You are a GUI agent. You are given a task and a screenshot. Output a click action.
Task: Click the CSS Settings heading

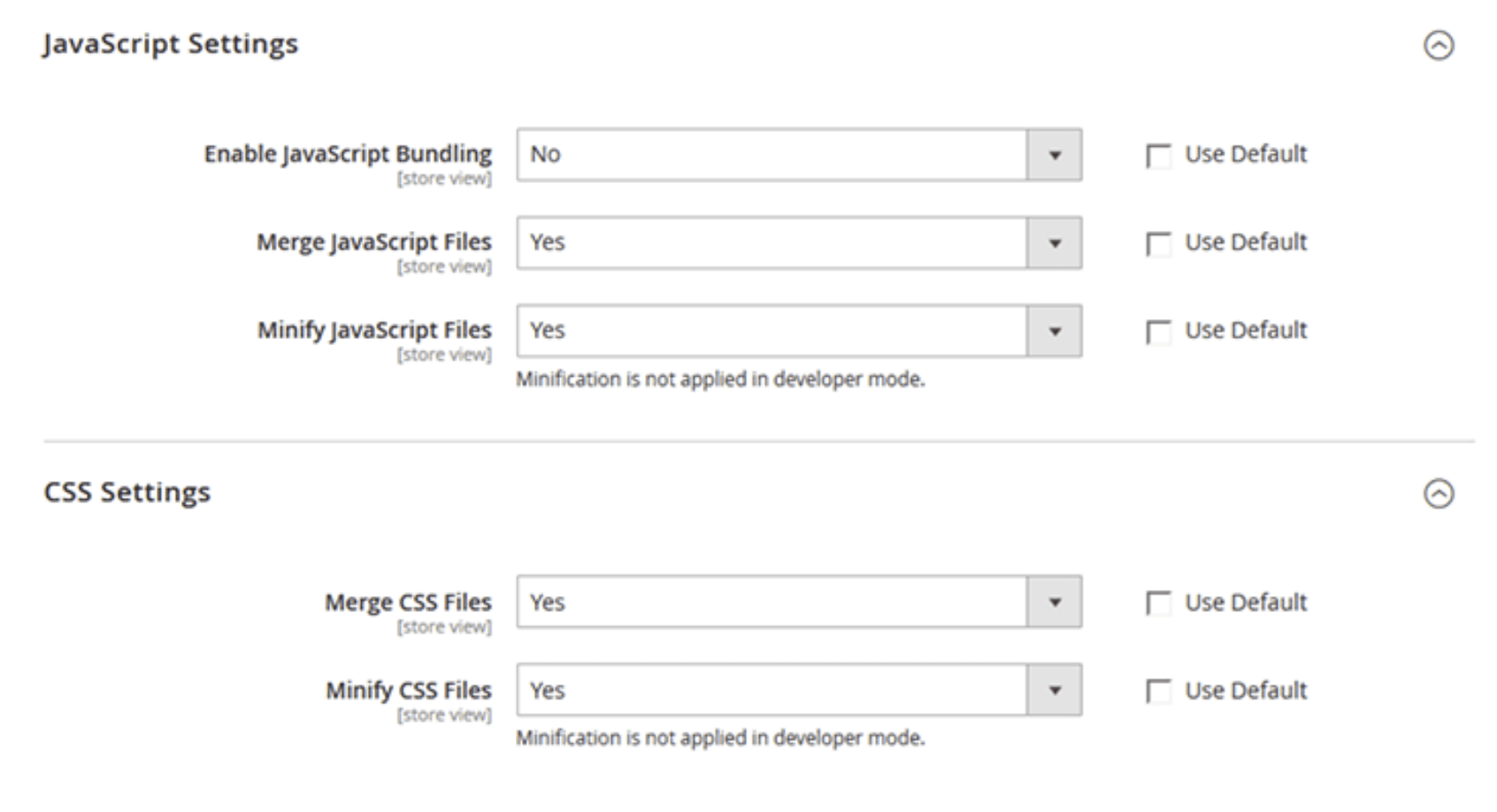(127, 492)
